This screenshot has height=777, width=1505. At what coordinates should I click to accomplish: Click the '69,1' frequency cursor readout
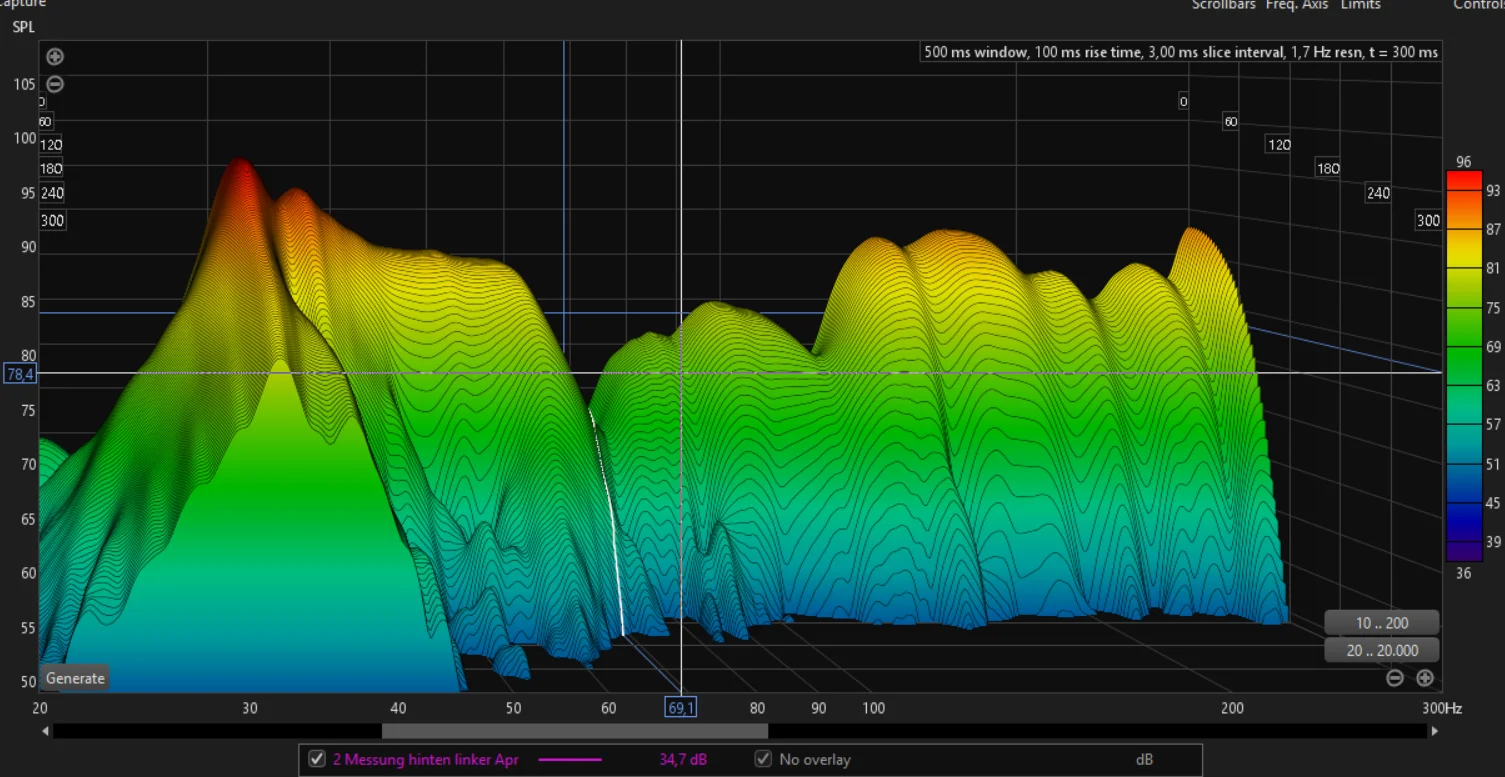tap(681, 708)
